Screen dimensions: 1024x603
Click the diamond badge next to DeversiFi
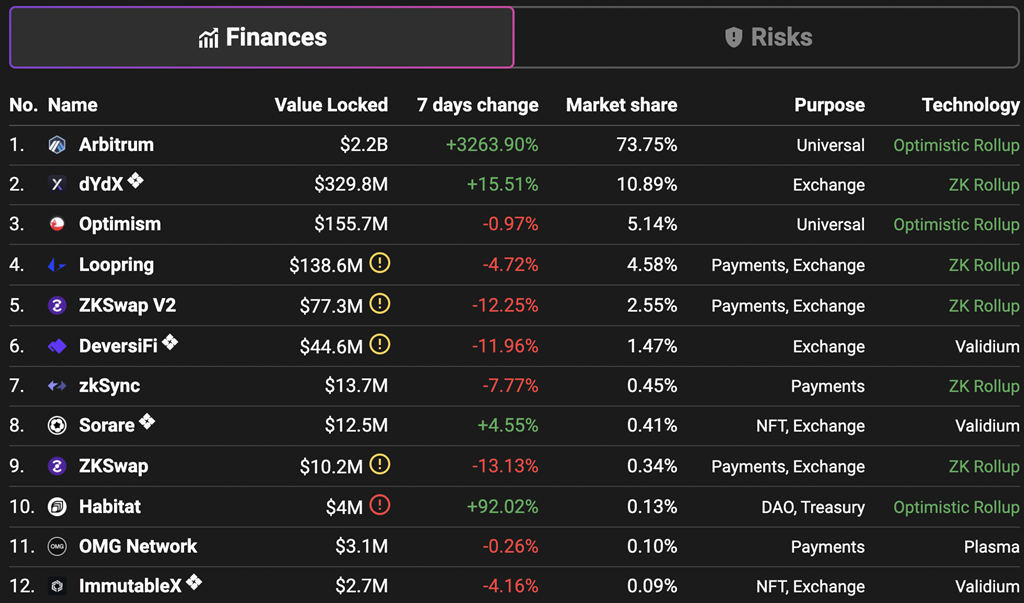coord(170,342)
